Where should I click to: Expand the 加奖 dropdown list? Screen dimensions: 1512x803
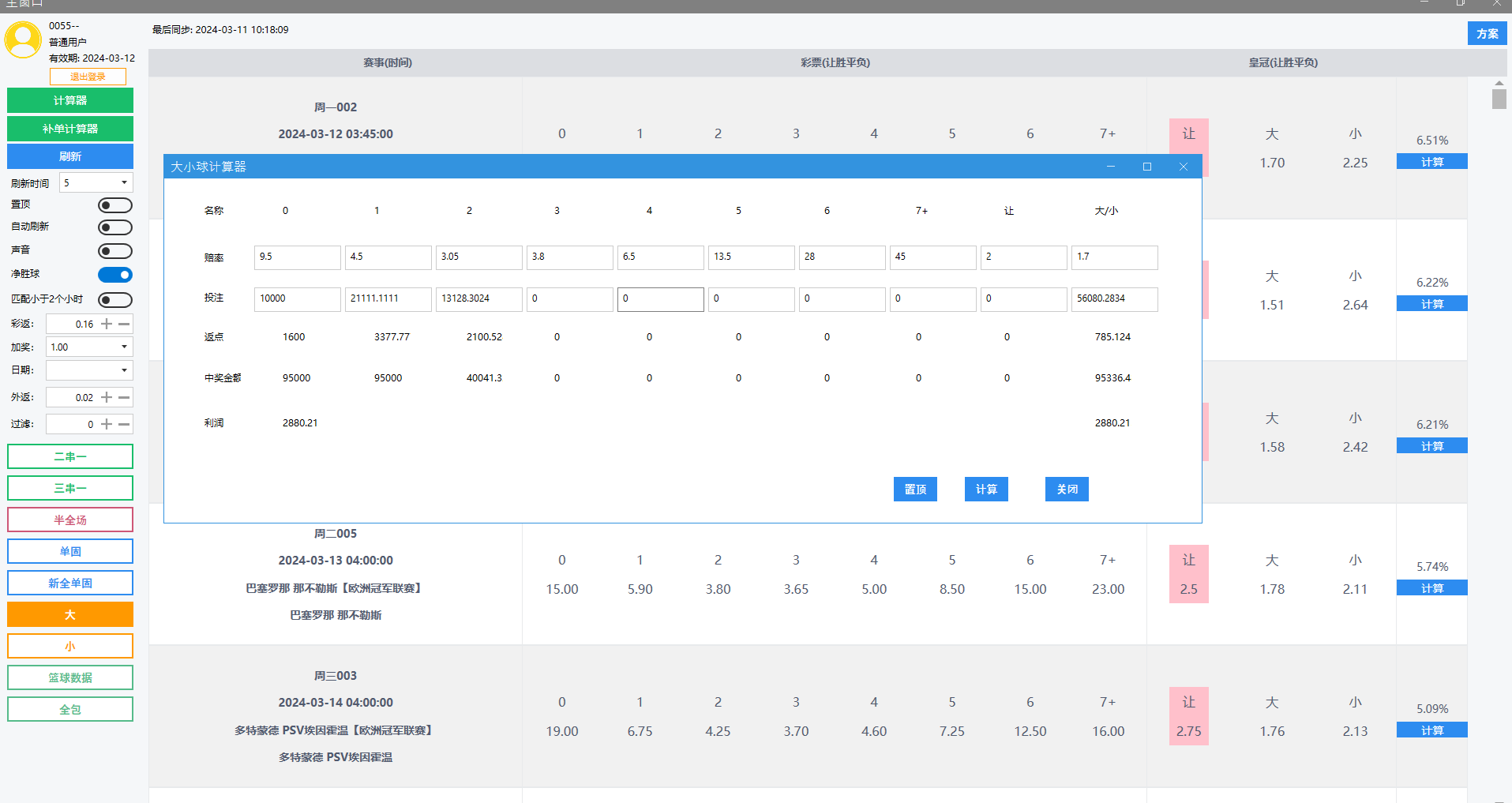89,347
